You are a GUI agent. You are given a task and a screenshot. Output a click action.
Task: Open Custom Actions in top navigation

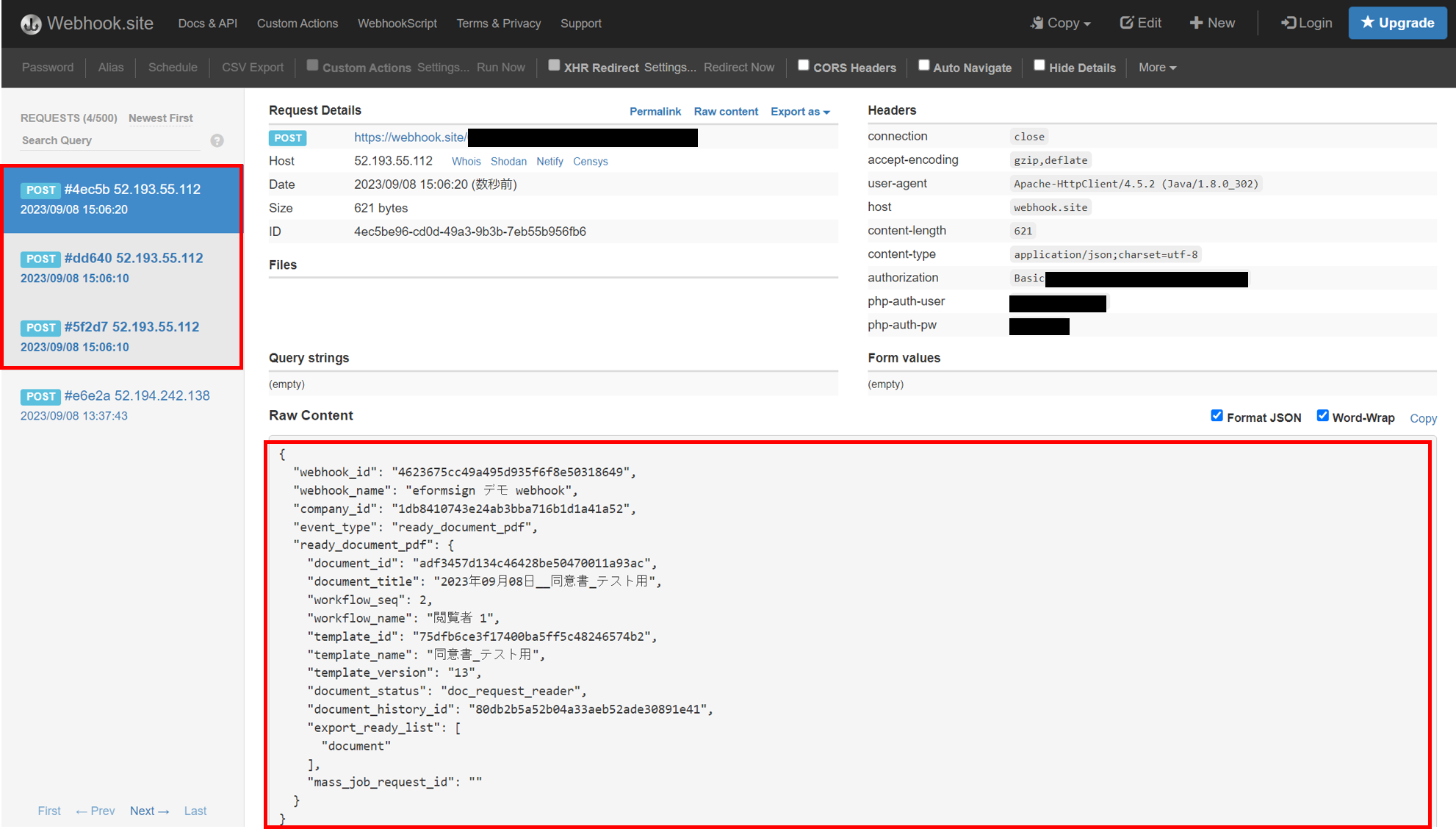click(298, 24)
